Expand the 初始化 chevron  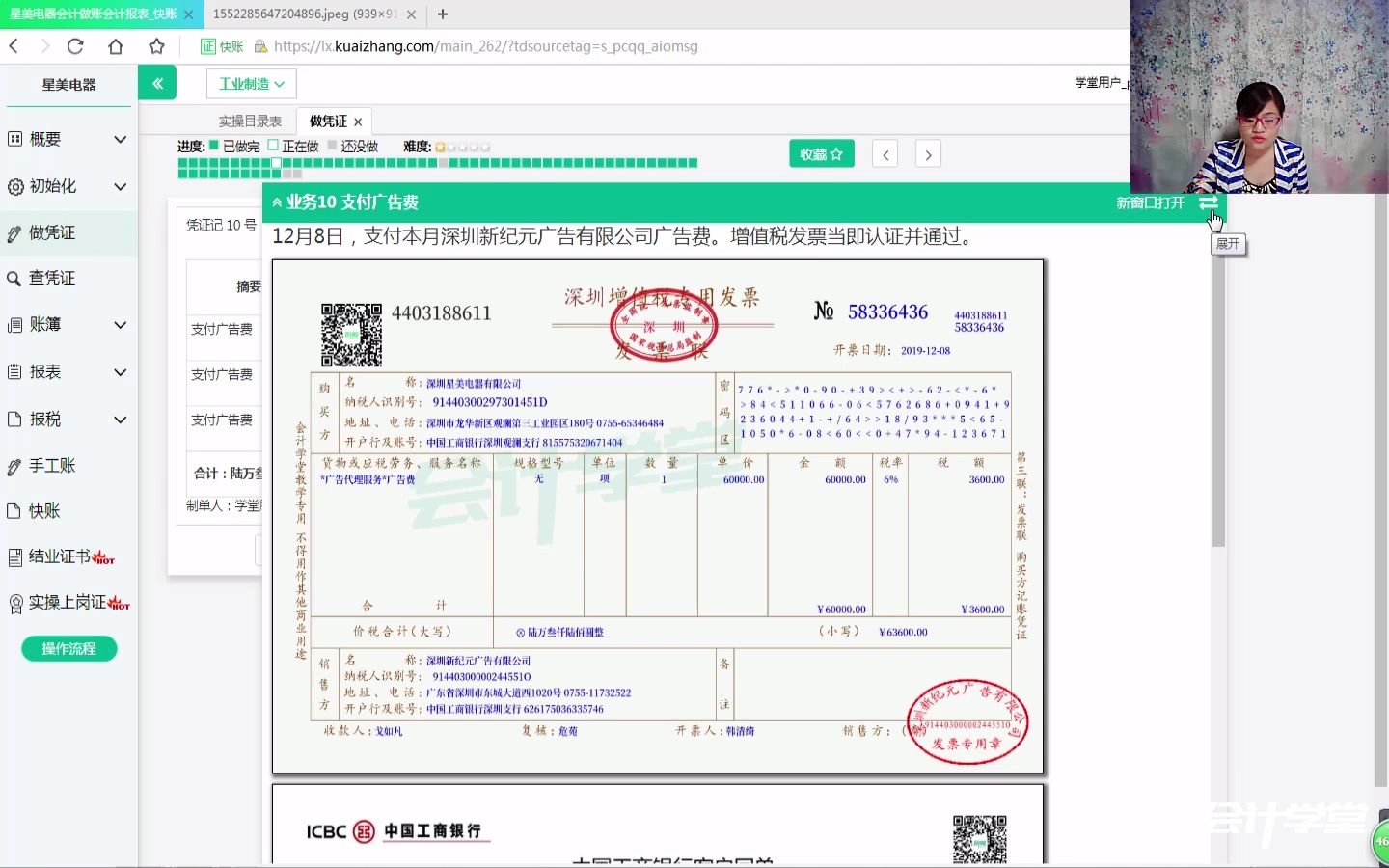pos(121,186)
